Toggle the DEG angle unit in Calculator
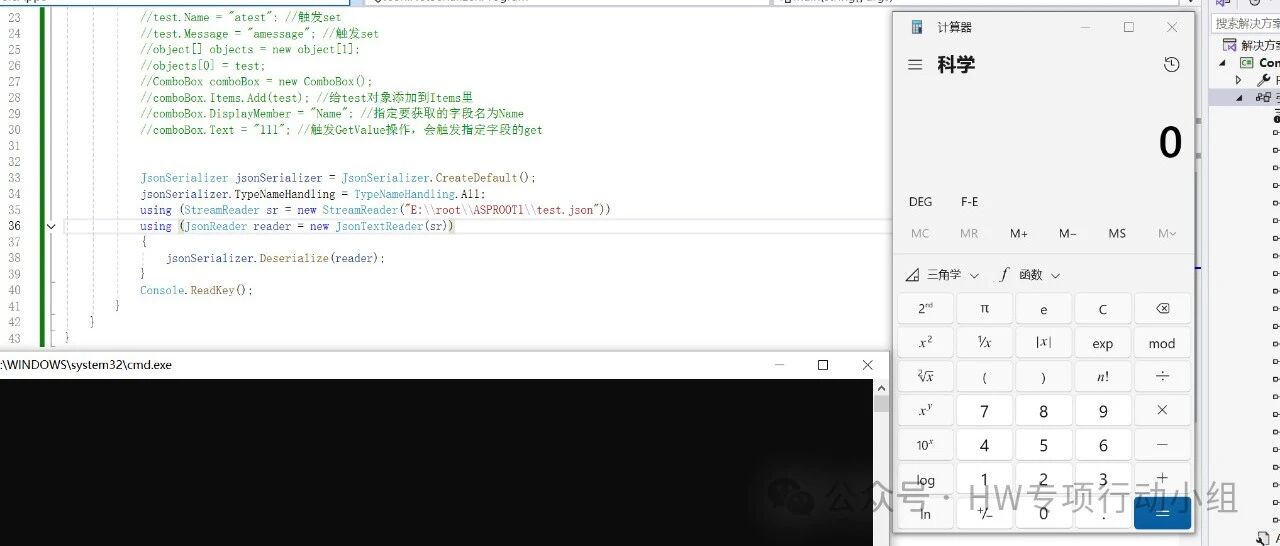 pos(920,201)
